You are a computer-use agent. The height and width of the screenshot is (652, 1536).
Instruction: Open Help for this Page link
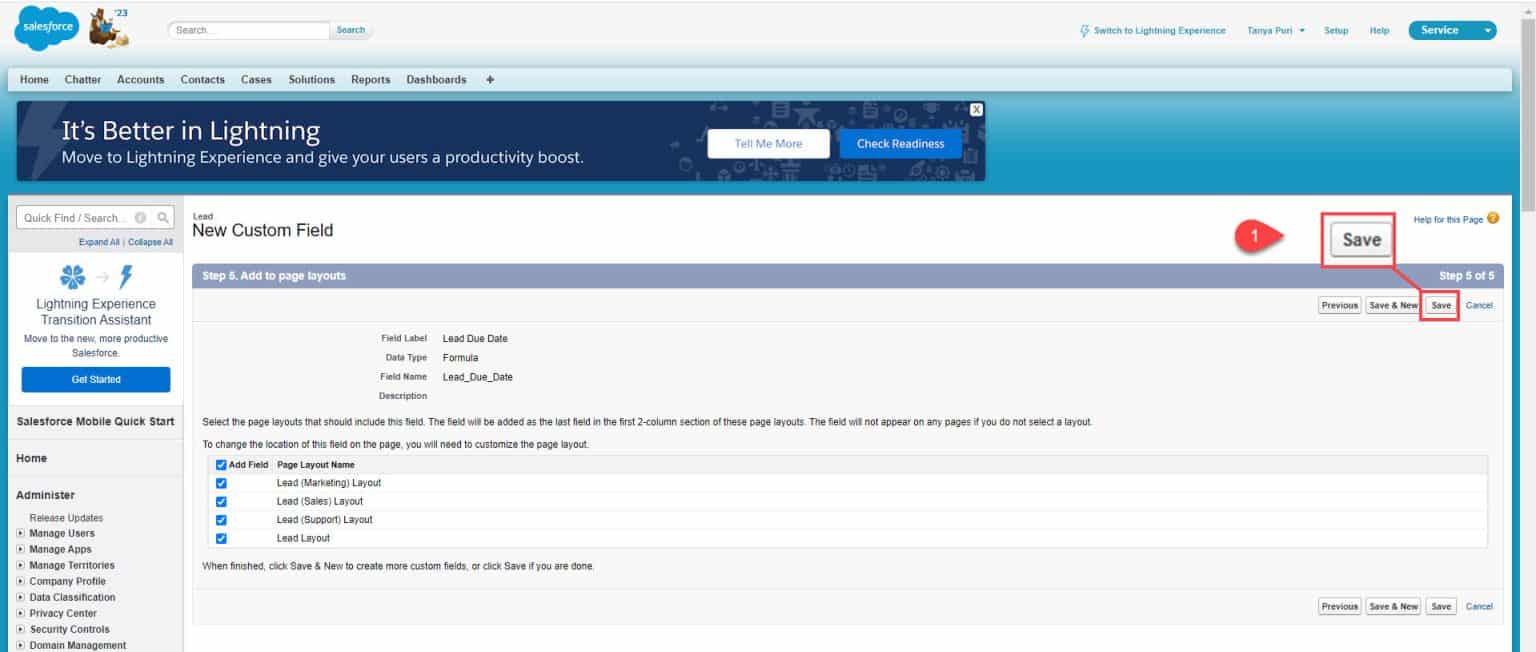[1448, 219]
